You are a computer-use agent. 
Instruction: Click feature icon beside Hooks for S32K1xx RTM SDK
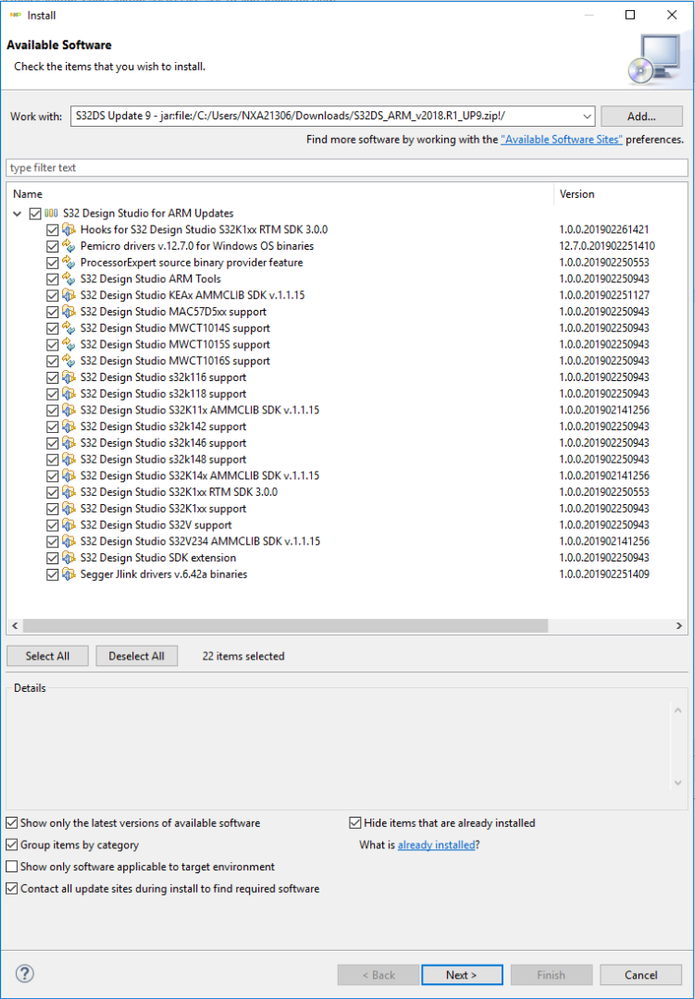(x=69, y=229)
